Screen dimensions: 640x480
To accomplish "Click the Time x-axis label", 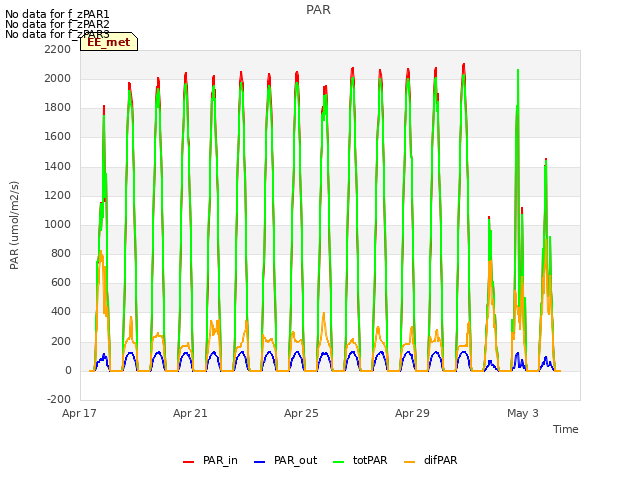I will pyautogui.click(x=566, y=429).
